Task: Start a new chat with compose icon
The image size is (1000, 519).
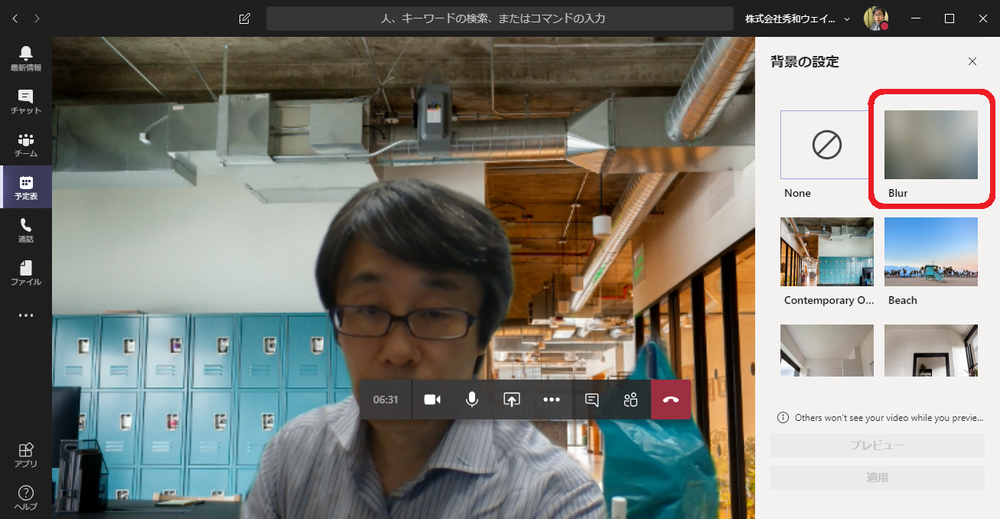Action: pos(244,18)
